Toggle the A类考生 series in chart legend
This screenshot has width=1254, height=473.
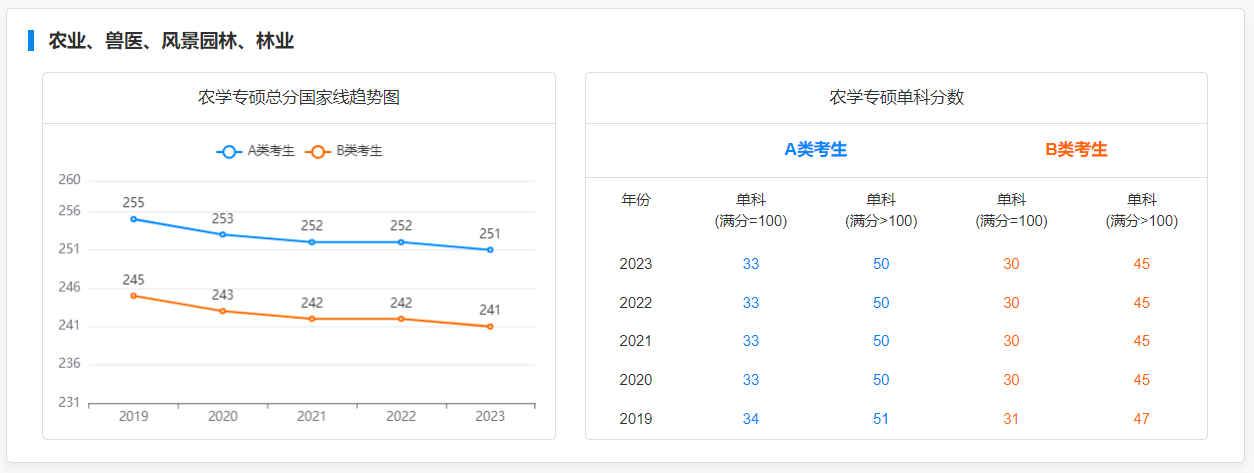pos(256,151)
